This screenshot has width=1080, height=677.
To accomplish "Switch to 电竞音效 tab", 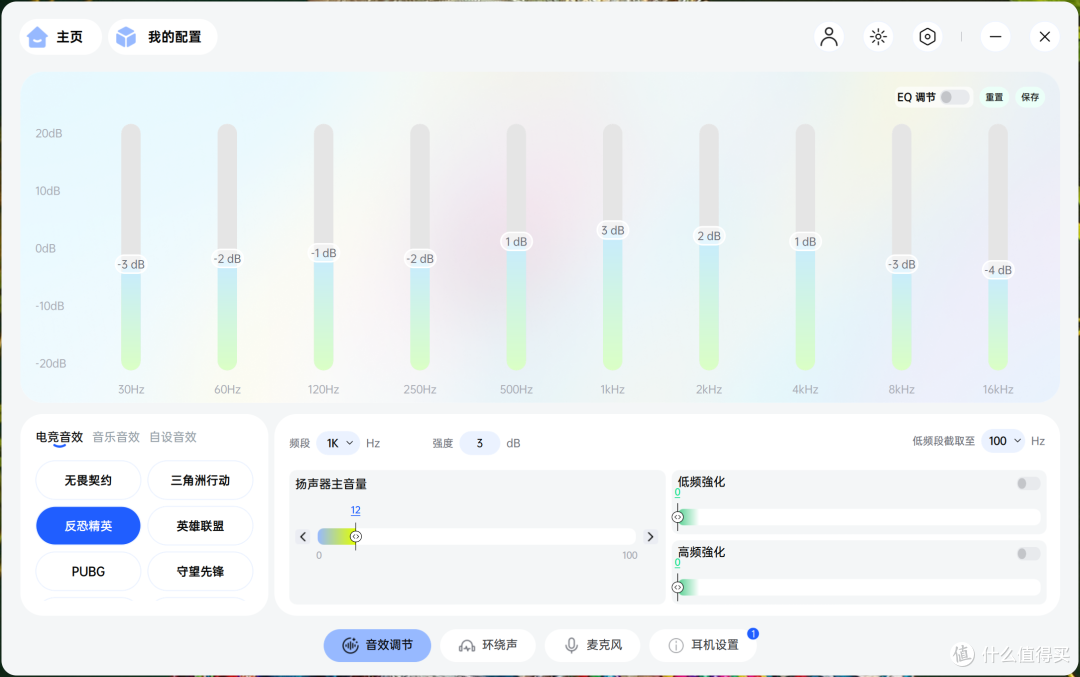I will 59,437.
